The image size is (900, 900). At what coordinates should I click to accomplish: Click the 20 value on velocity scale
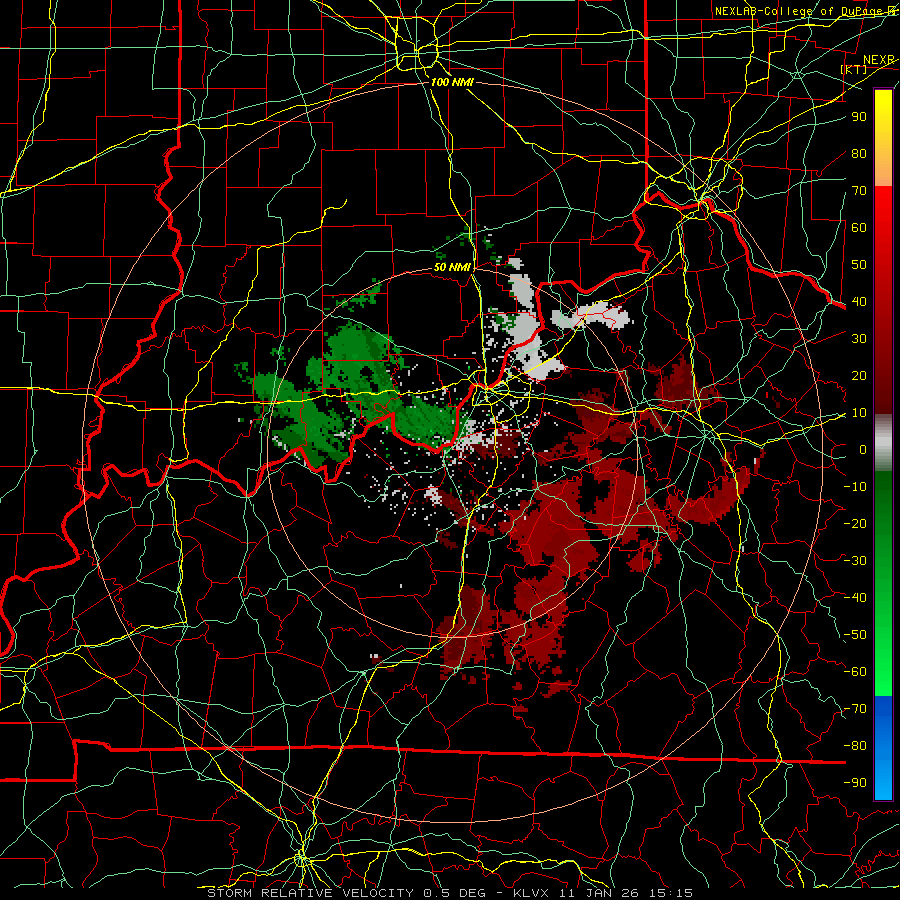(x=859, y=375)
